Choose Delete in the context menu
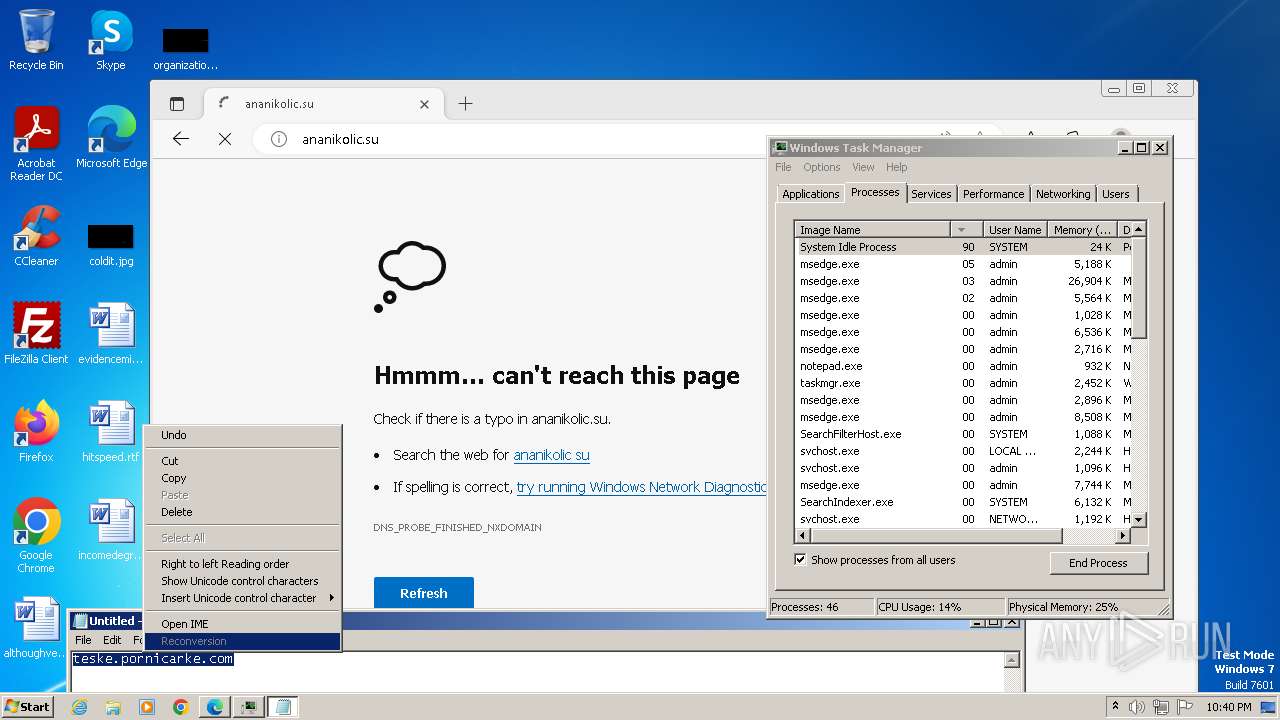The image size is (1280, 720). click(x=242, y=512)
